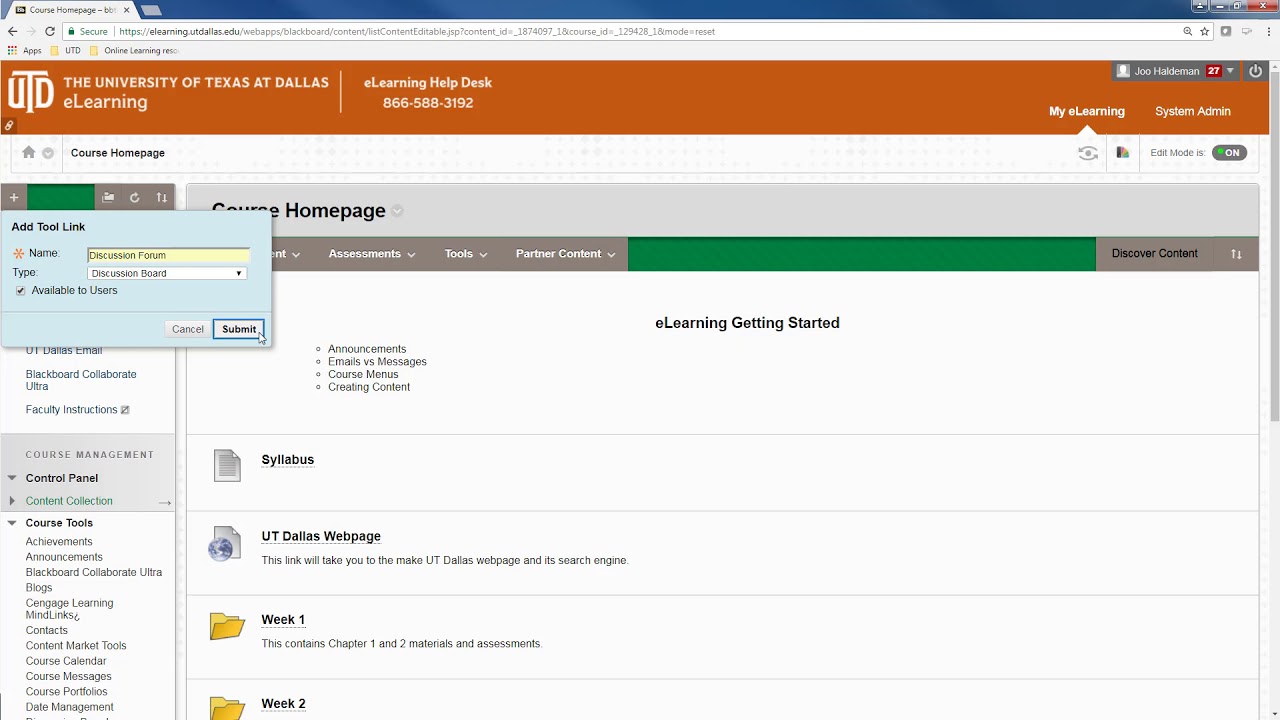Click the home icon in the breadcrumb
The height and width of the screenshot is (720, 1280).
(x=28, y=153)
